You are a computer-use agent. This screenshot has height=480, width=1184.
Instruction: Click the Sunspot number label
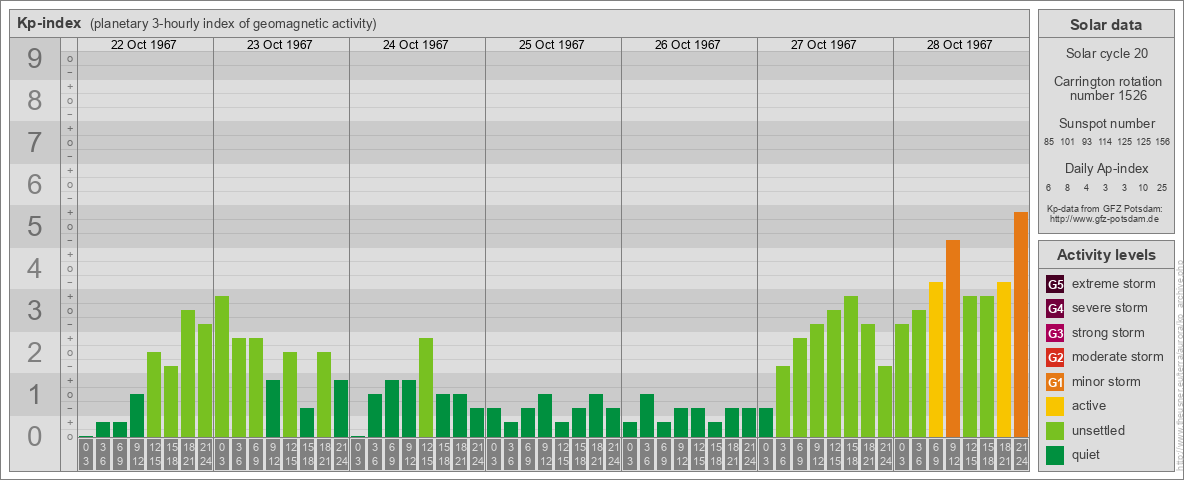pyautogui.click(x=1106, y=124)
